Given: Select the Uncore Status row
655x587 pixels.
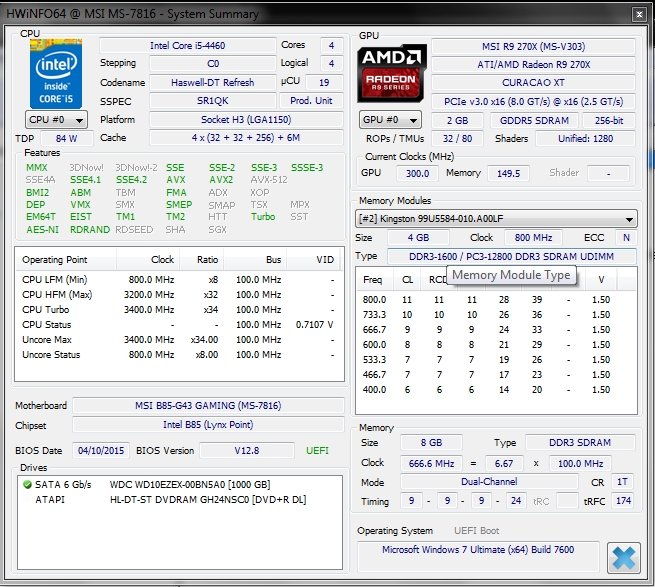Looking at the screenshot, I should (x=178, y=355).
